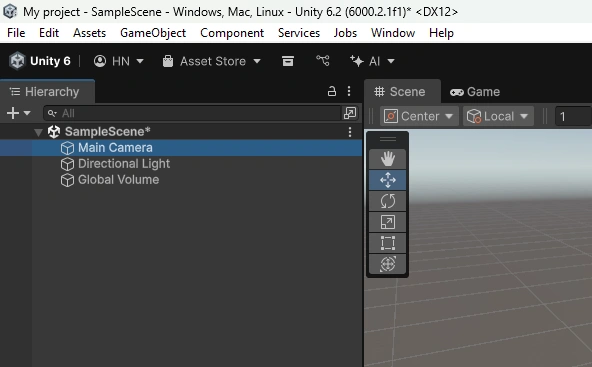Click the Hierarchy search field
592x367 pixels.
tap(193, 113)
